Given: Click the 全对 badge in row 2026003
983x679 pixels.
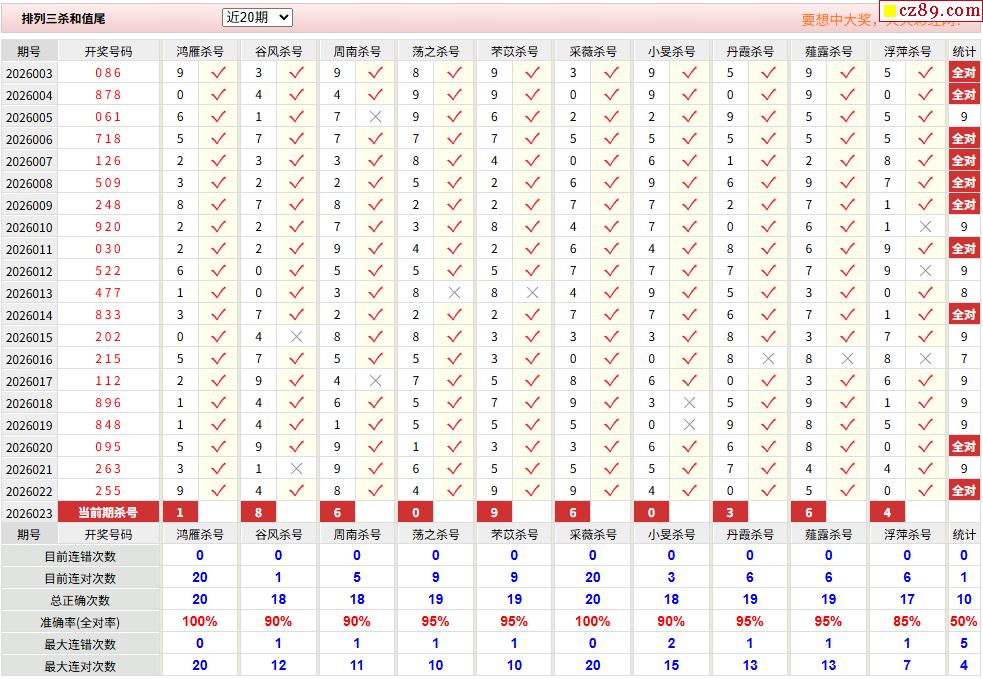Looking at the screenshot, I should coord(964,73).
